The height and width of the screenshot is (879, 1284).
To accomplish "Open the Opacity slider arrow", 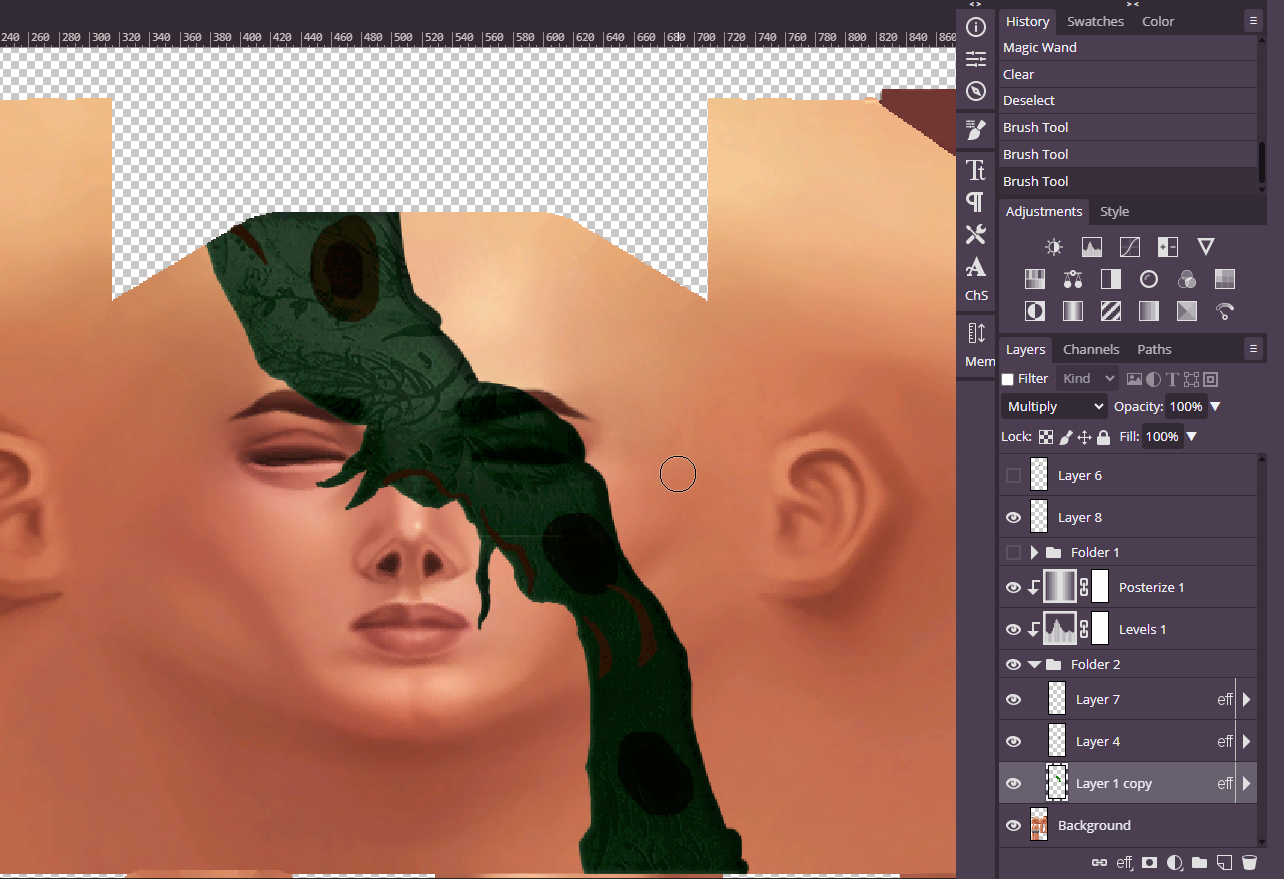I will 1216,407.
